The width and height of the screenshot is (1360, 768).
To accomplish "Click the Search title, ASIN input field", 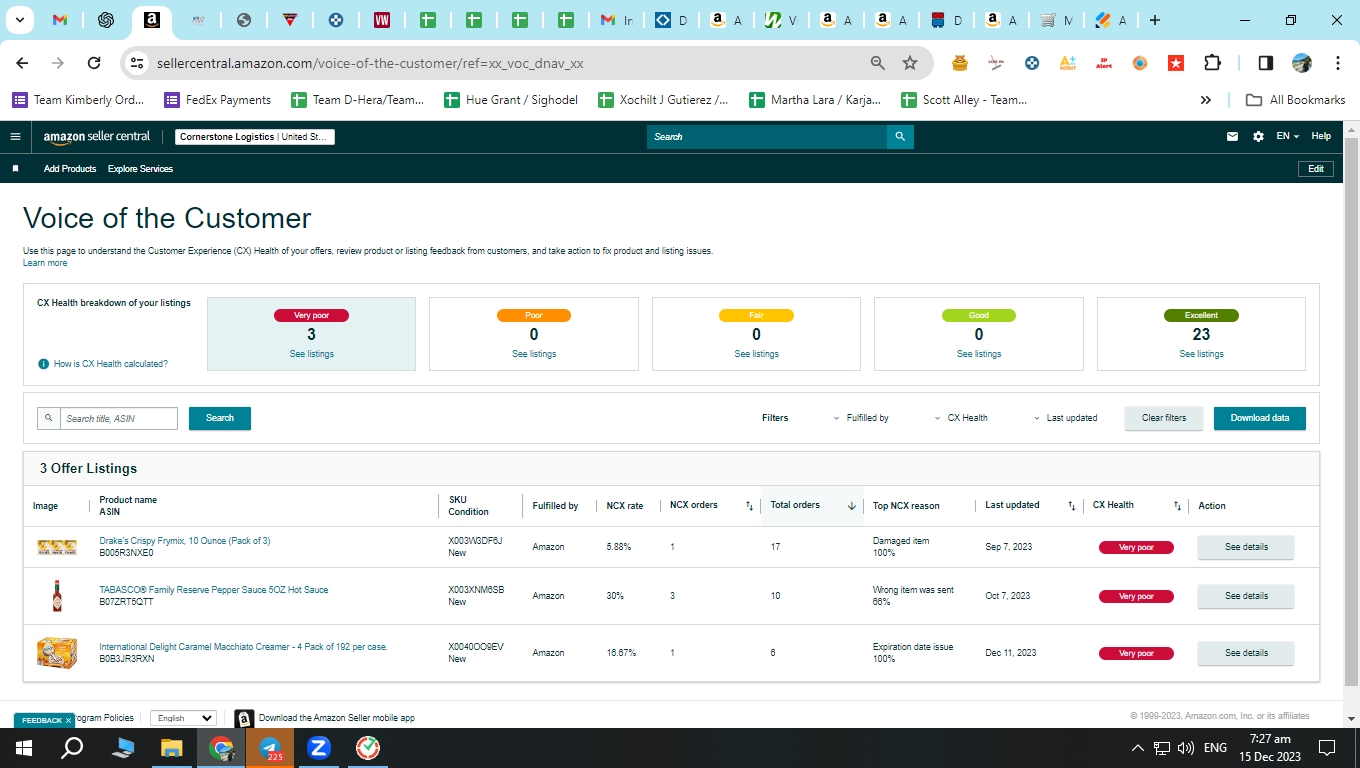I will coord(119,418).
